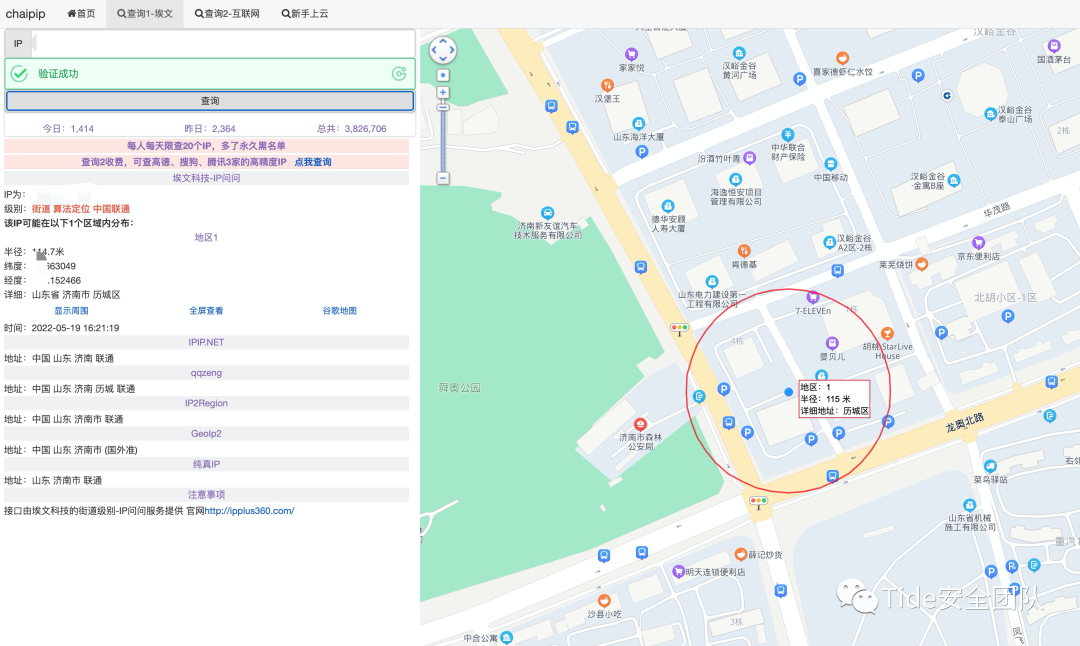Click the 埃文科技-IP问问 header
Viewport: 1080px width, 646px height.
pyautogui.click(x=206, y=178)
